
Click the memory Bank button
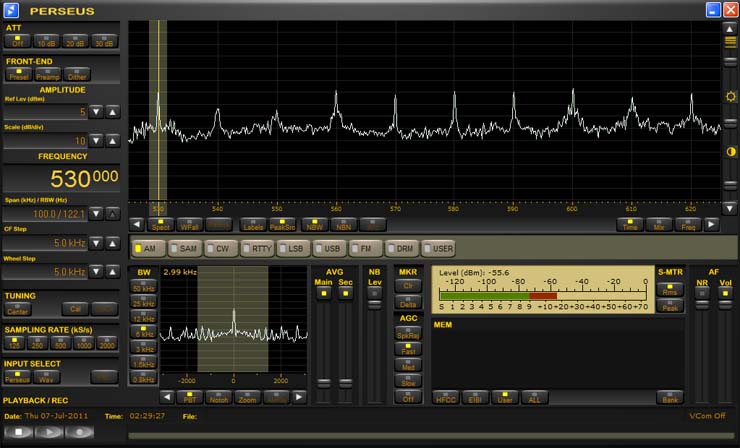670,397
